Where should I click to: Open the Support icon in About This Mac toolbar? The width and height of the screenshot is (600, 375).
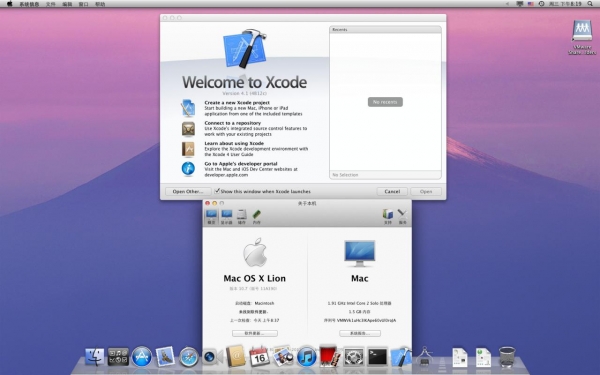pos(388,217)
